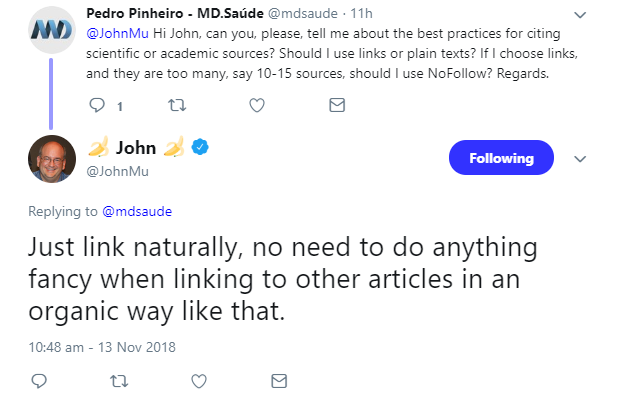Click the @JohnMu handle under John's name

[x=117, y=170]
